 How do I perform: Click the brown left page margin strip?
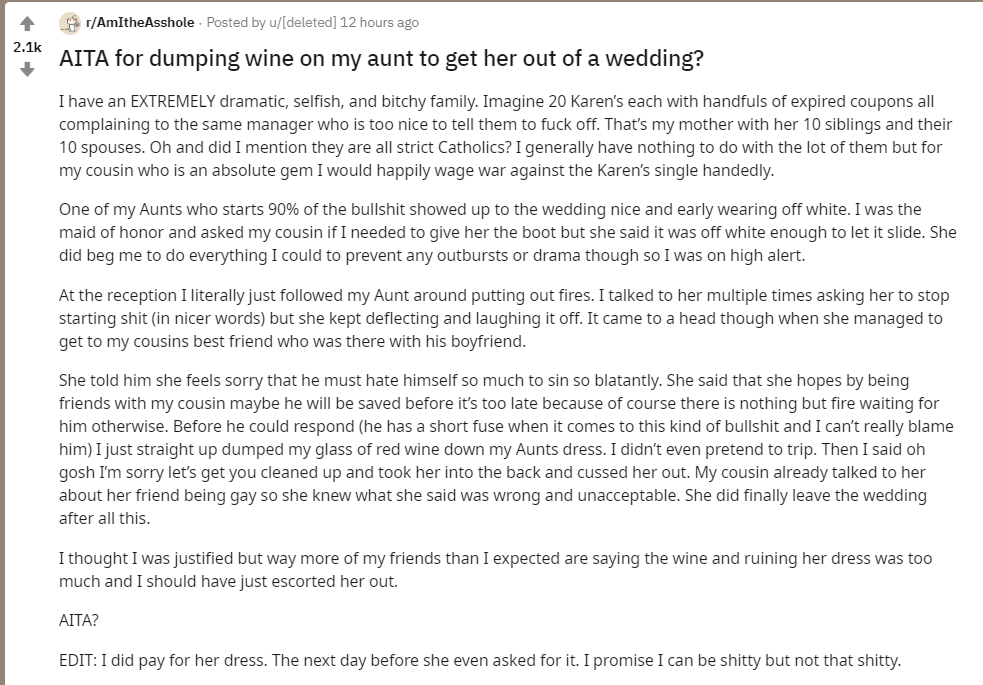(x=3, y=342)
